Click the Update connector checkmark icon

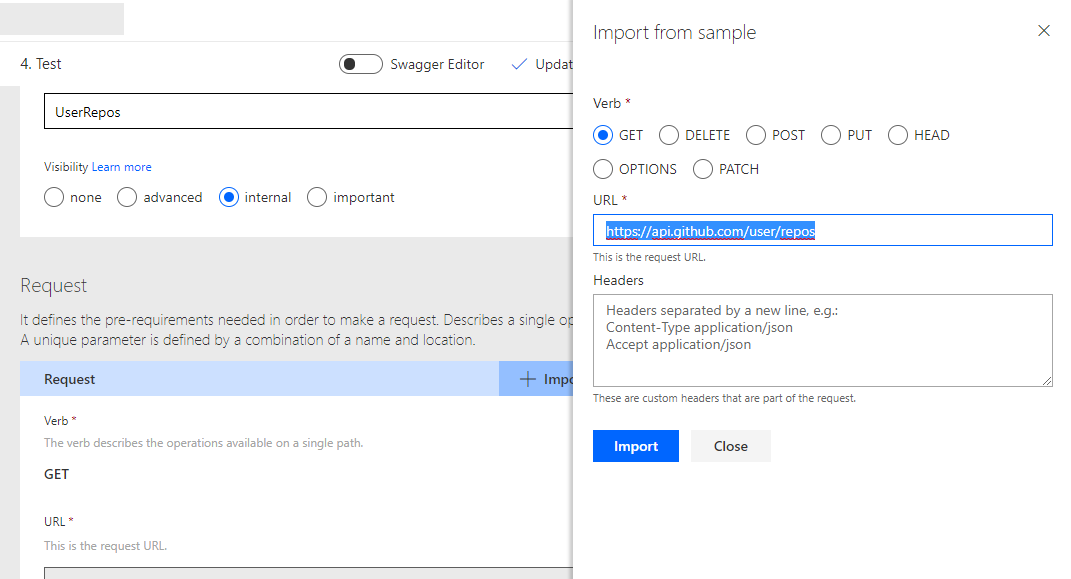coord(519,64)
